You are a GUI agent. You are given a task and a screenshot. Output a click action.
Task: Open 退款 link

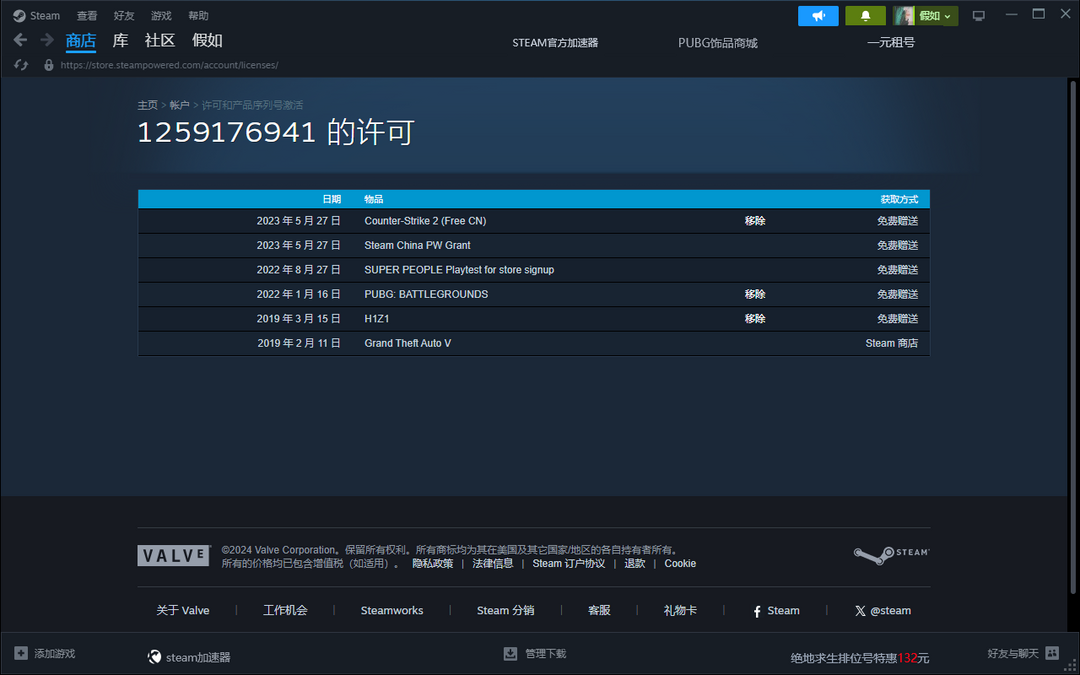[635, 563]
